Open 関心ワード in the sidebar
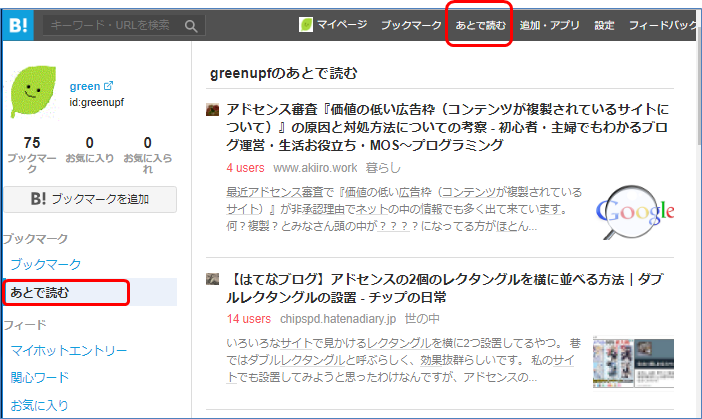Screen dimensions: 702x419 [40, 377]
